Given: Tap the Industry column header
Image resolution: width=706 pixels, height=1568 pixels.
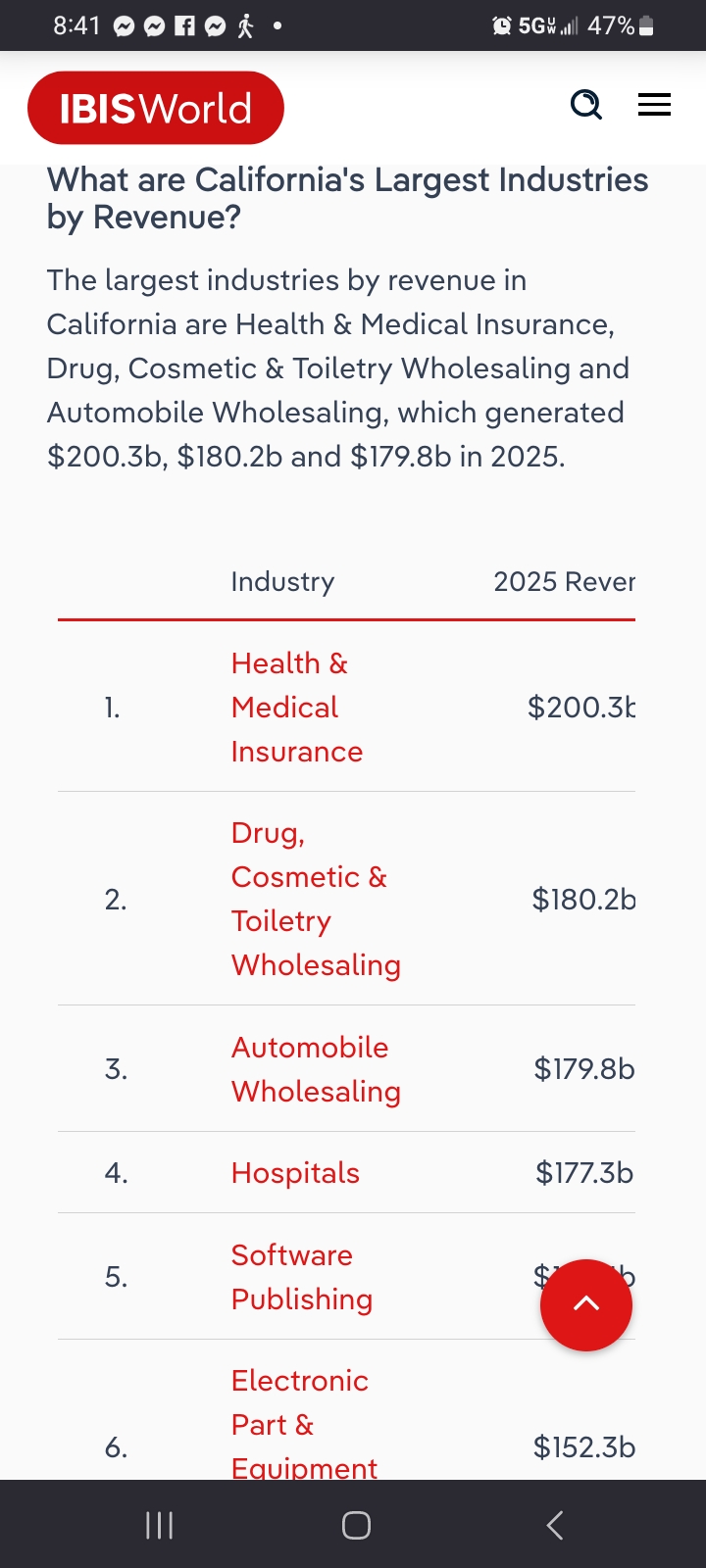Looking at the screenshot, I should (282, 582).
